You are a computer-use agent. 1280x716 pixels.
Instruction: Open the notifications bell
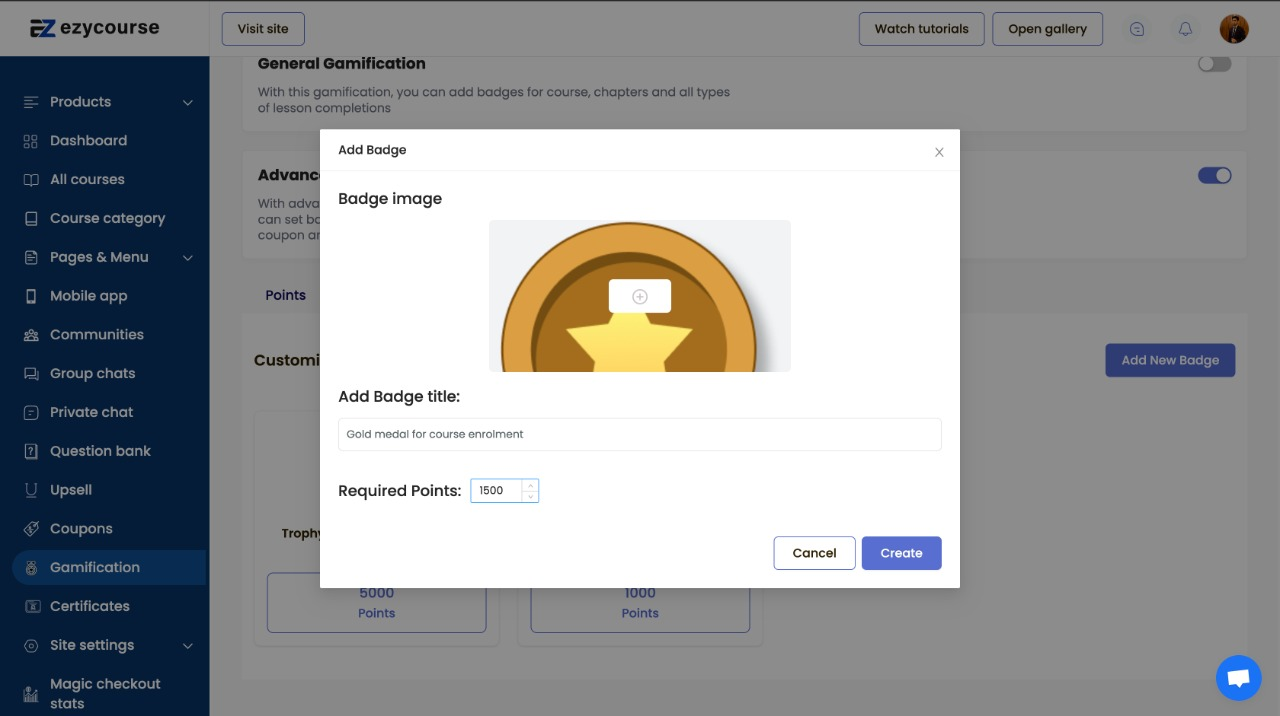coord(1185,29)
